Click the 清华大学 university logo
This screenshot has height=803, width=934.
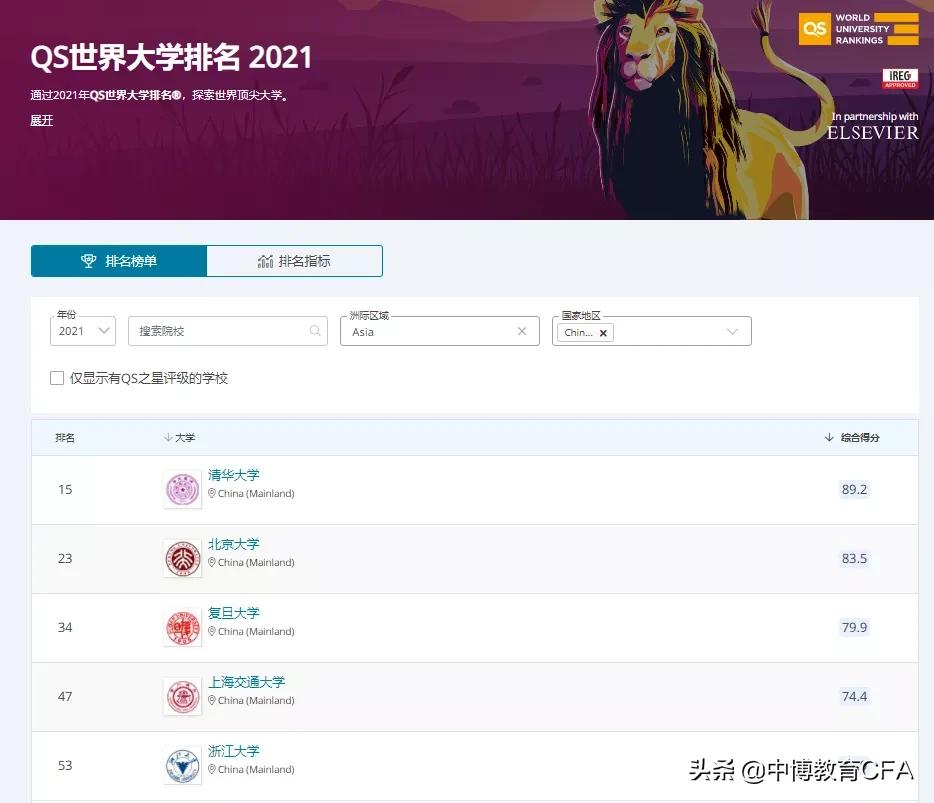(x=182, y=489)
